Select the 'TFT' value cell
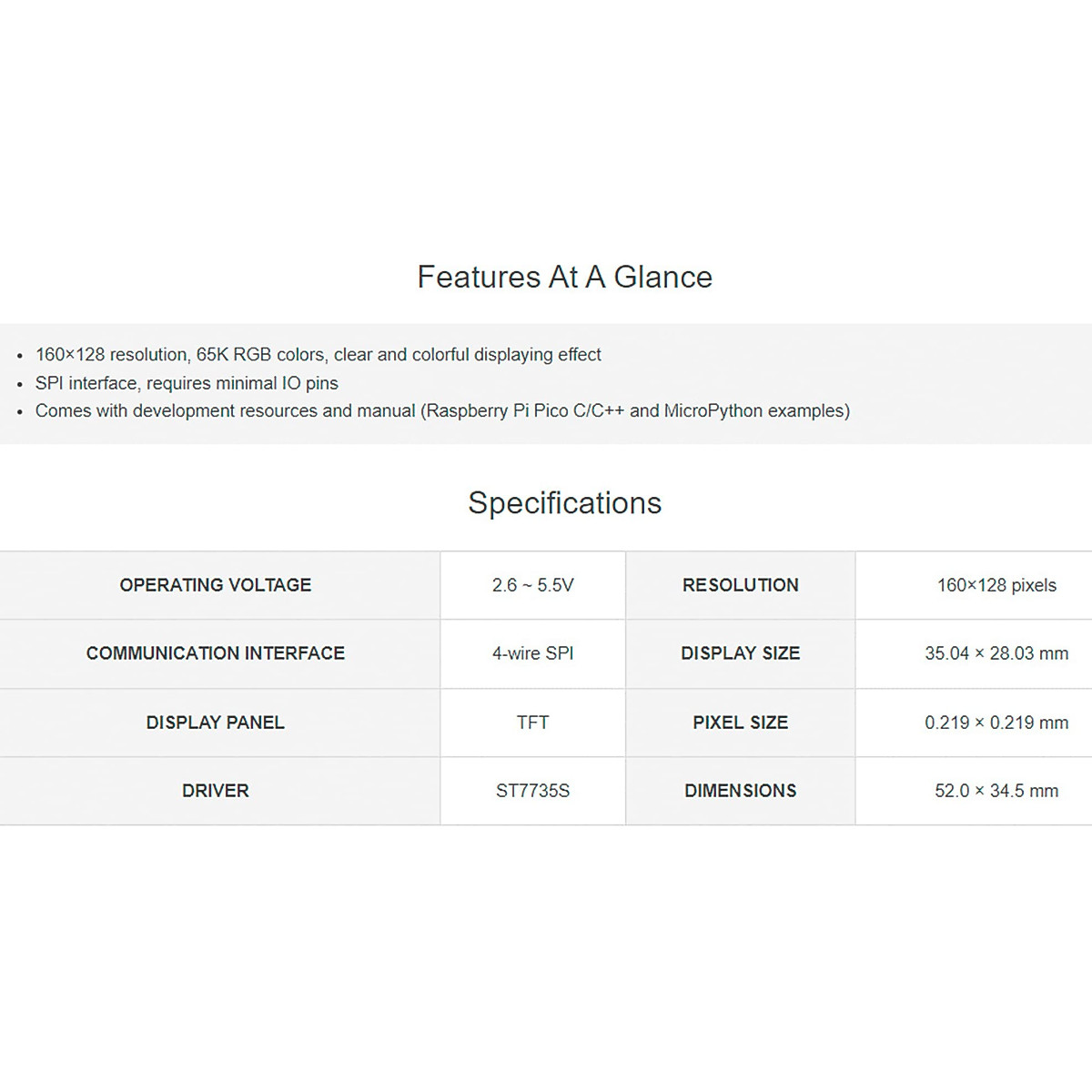1092x1092 pixels. tap(532, 723)
